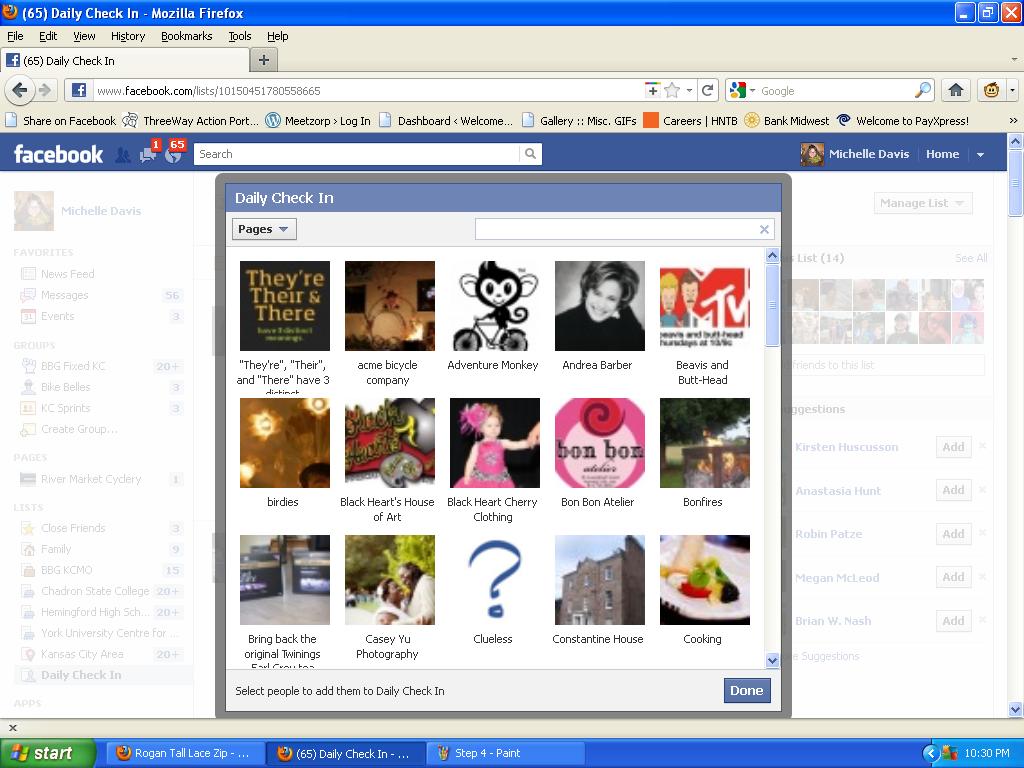Screen dimensions: 1024x768
Task: Select the Adventure Monkey page thumbnail
Action: click(494, 306)
